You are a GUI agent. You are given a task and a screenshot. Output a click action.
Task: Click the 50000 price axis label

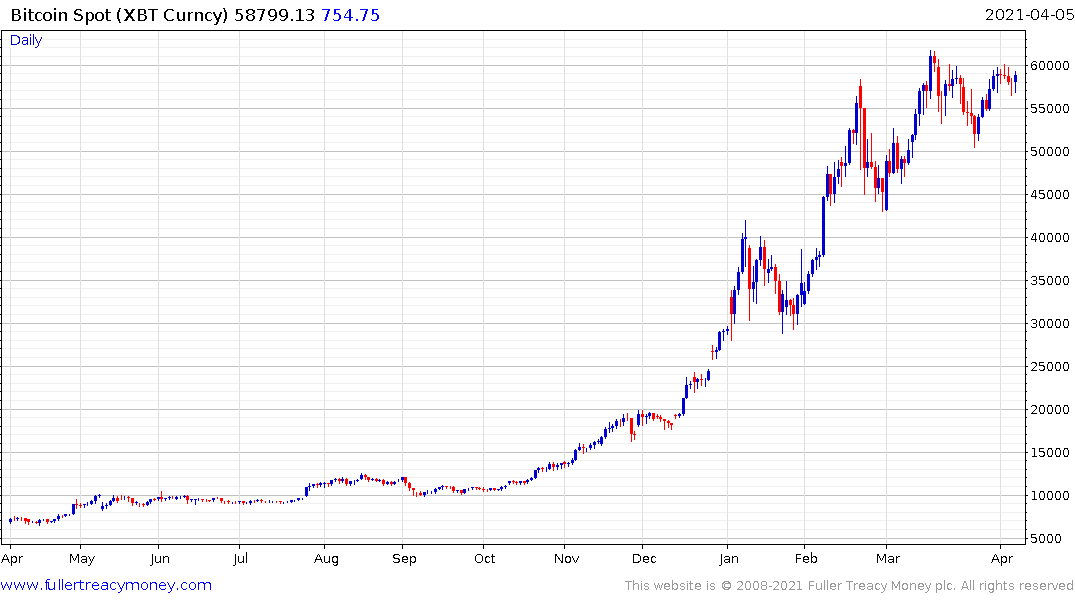coord(1050,152)
